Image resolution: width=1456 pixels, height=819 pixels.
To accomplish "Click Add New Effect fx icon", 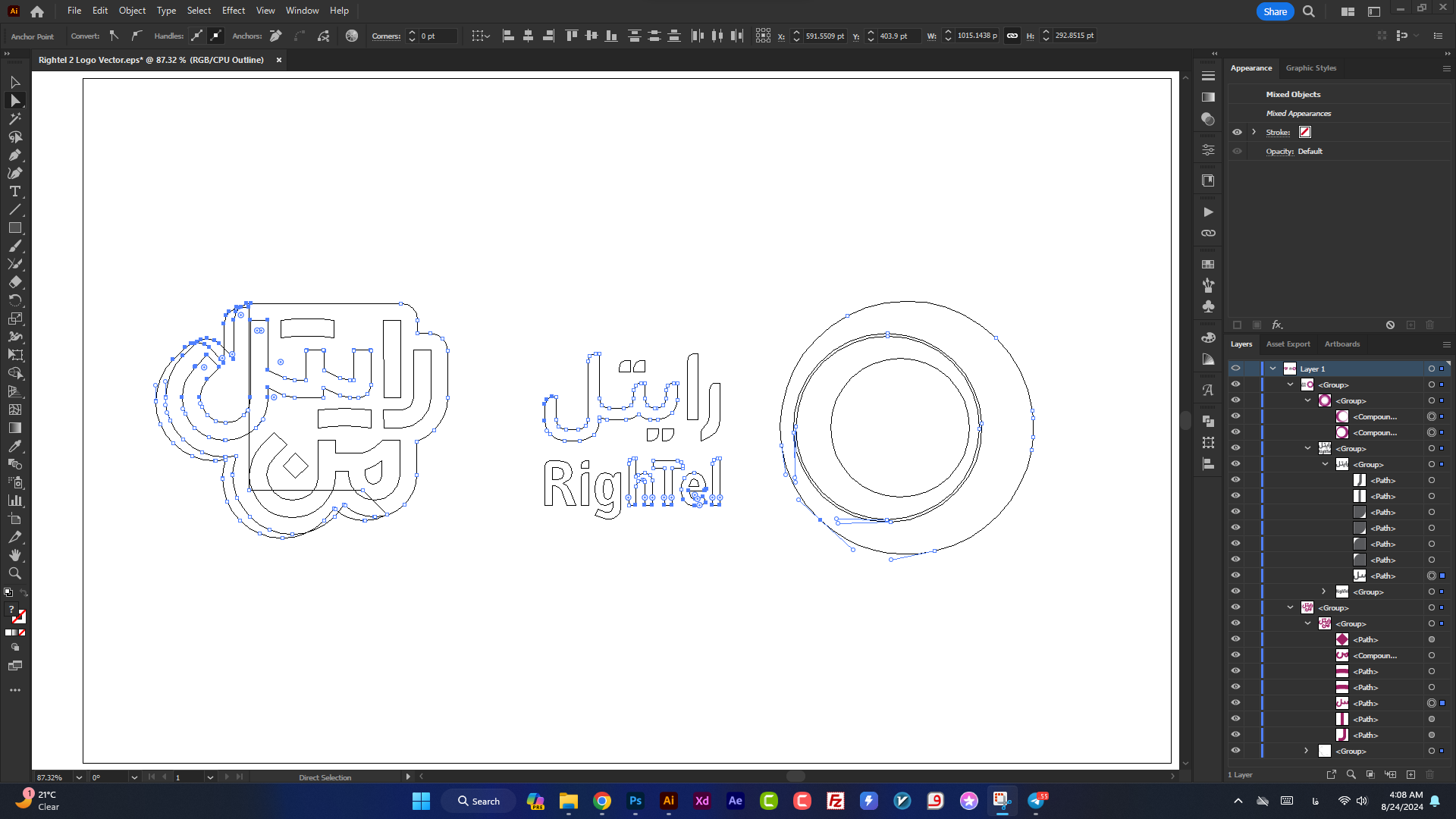I will [1277, 325].
